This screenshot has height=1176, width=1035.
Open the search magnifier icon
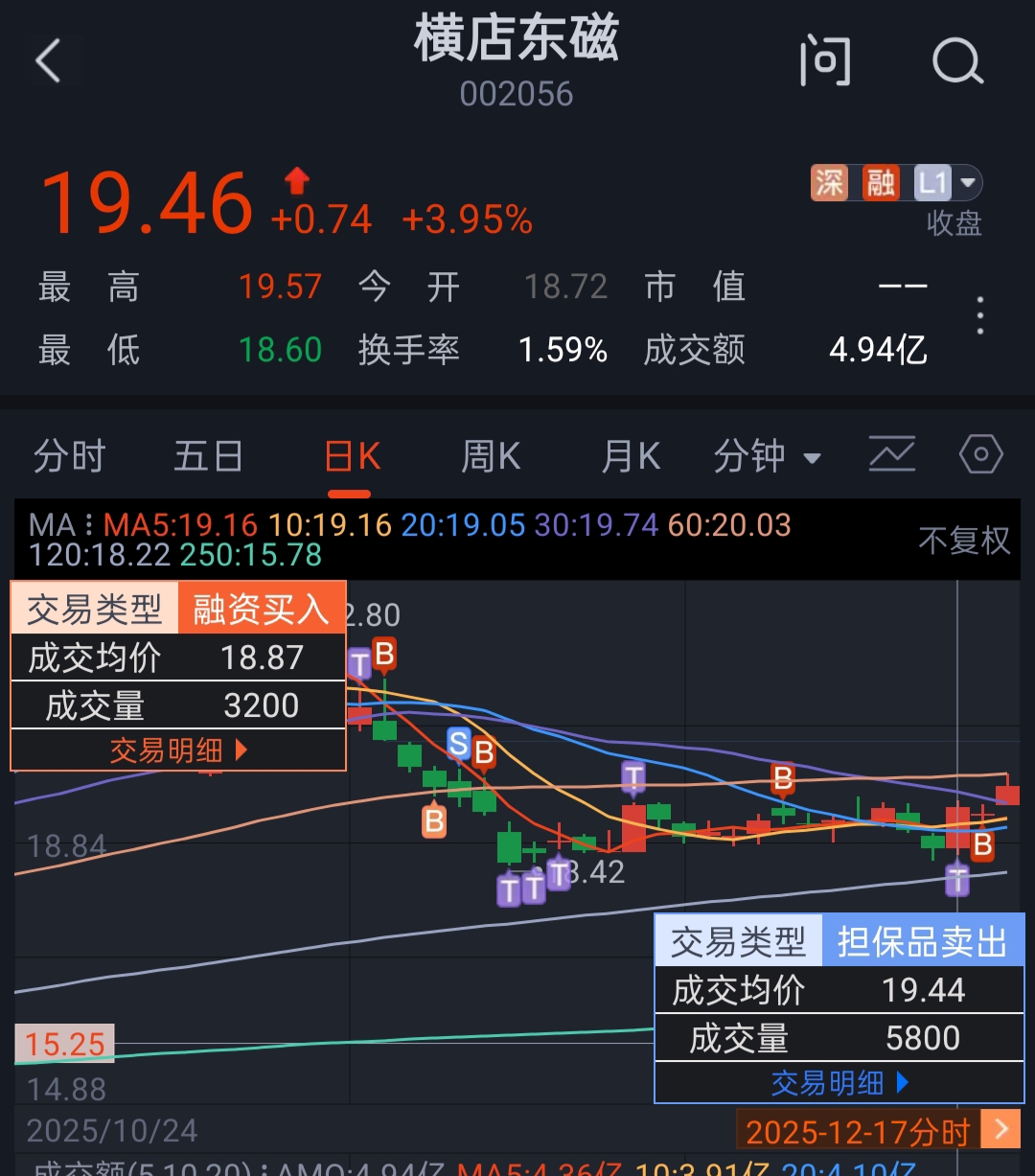tap(957, 61)
